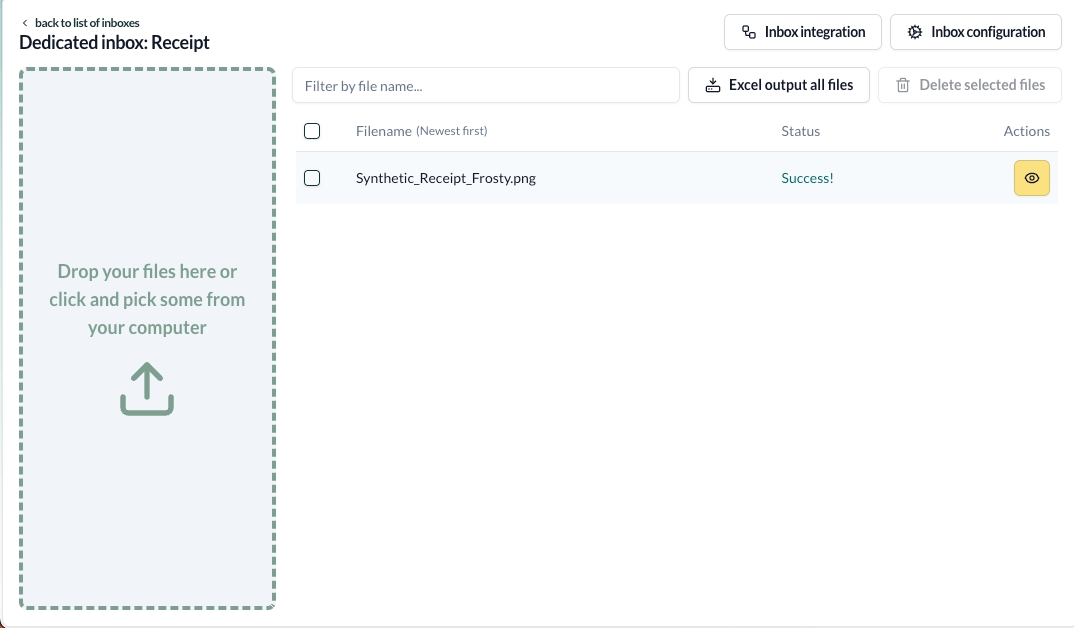Click the back chevron arrow icon
The height and width of the screenshot is (628, 1074).
(25, 23)
